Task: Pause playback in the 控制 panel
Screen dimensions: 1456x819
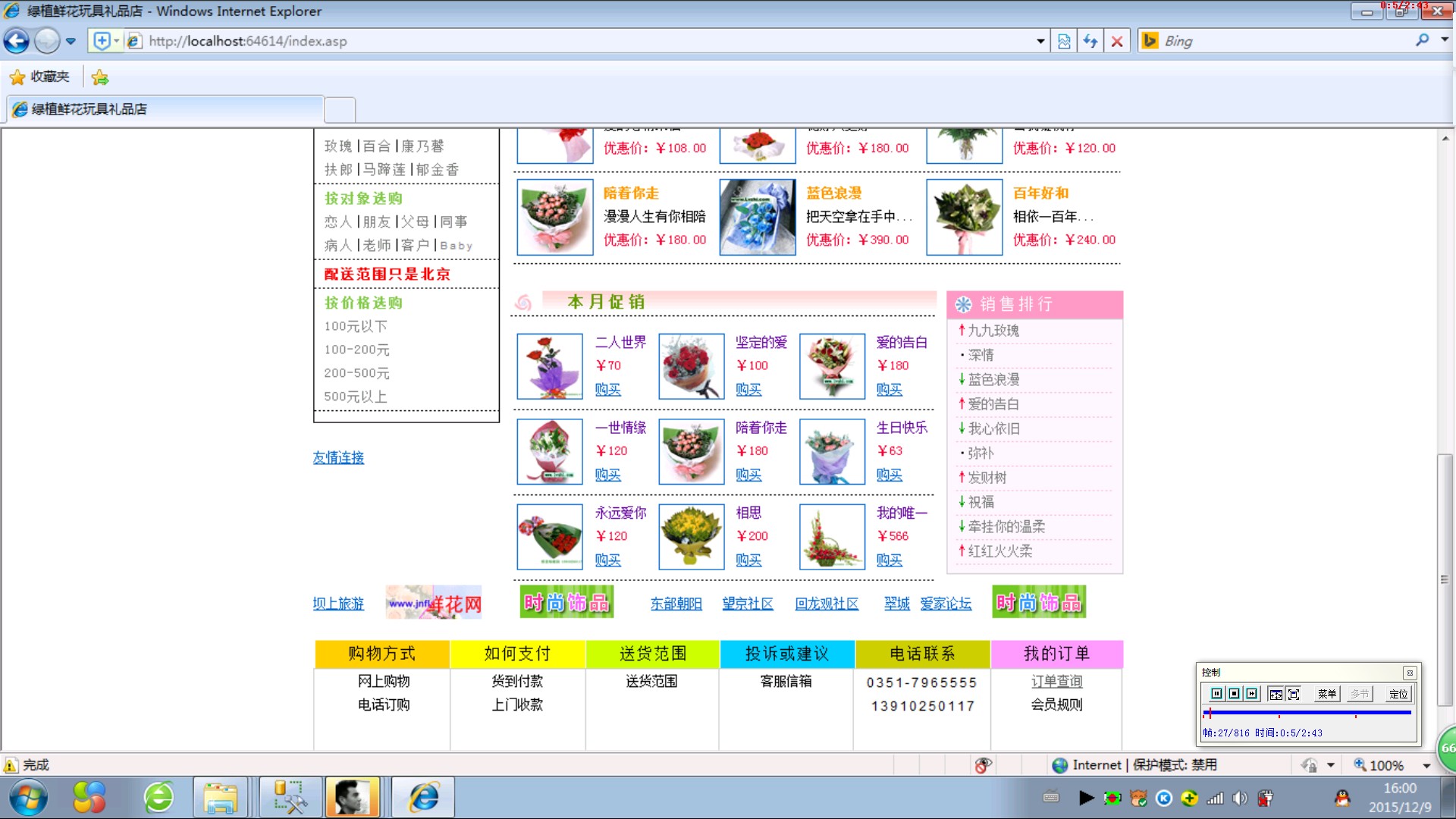Action: (x=1216, y=693)
